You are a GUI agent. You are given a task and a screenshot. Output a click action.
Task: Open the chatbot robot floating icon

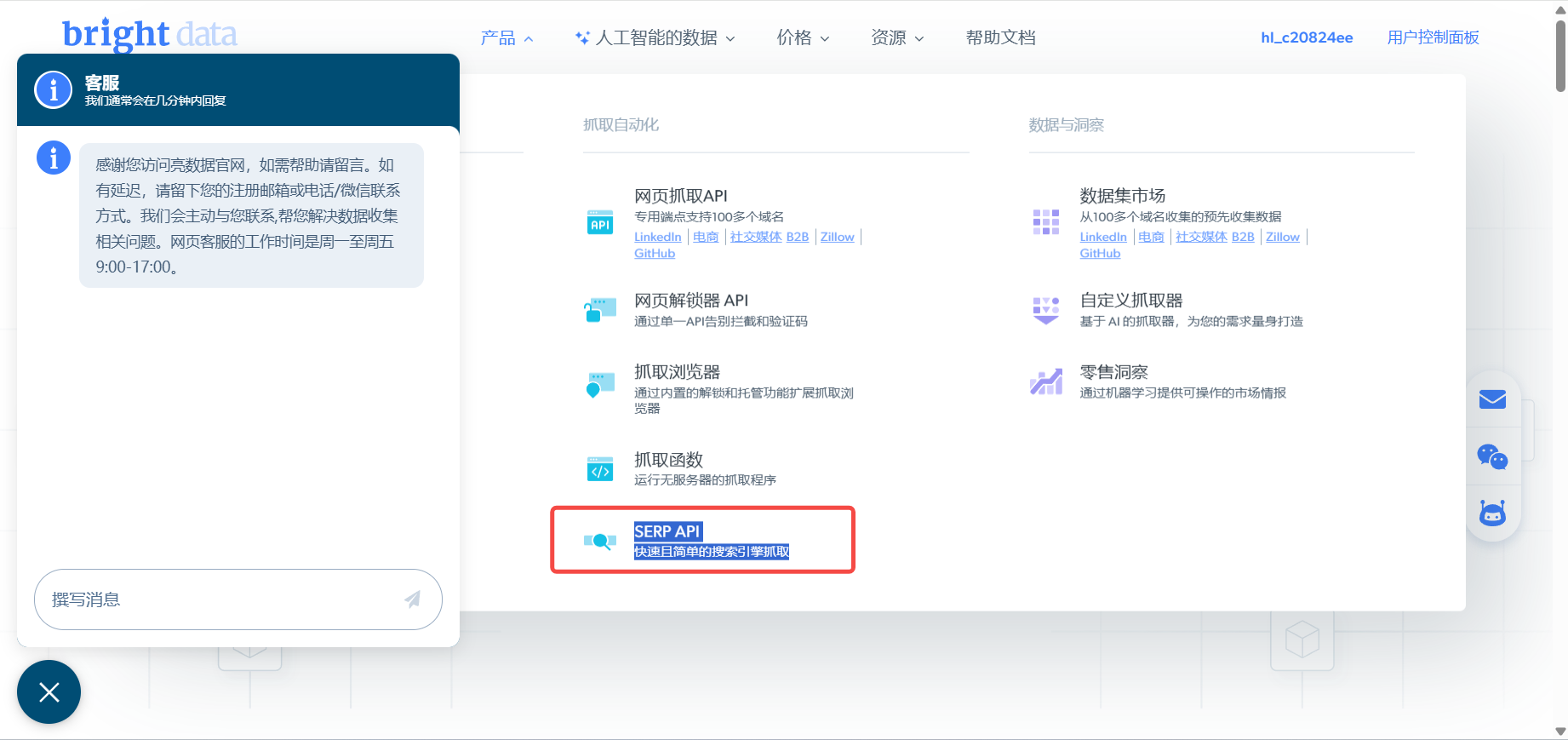pos(1492,513)
